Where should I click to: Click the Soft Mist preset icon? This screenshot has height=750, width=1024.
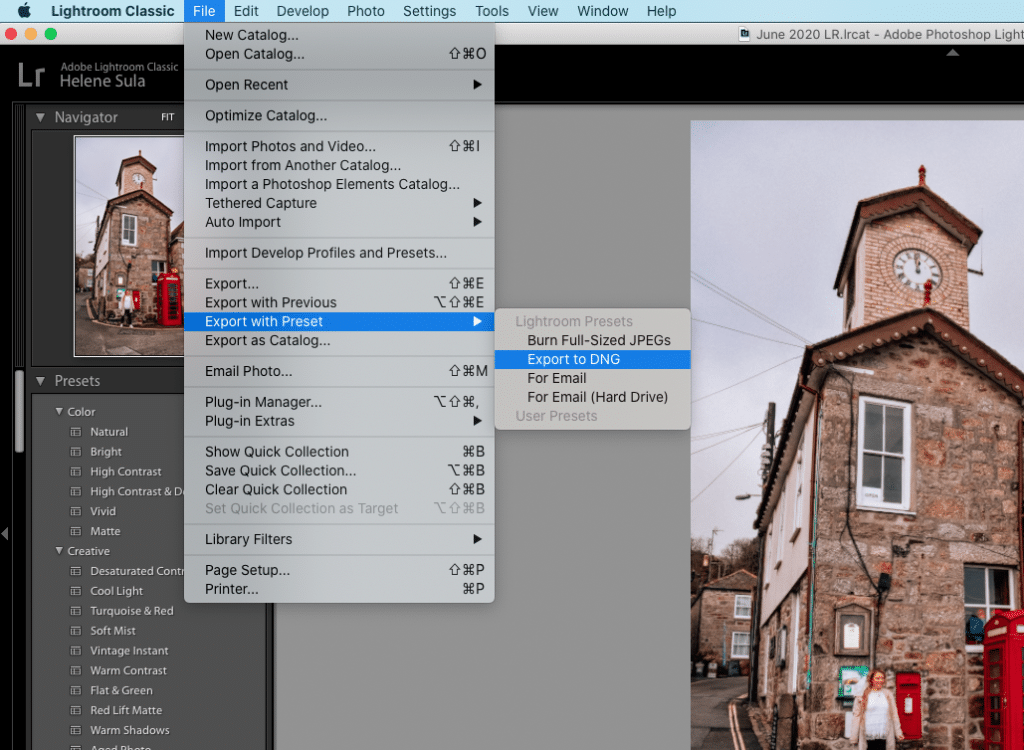click(x=76, y=631)
